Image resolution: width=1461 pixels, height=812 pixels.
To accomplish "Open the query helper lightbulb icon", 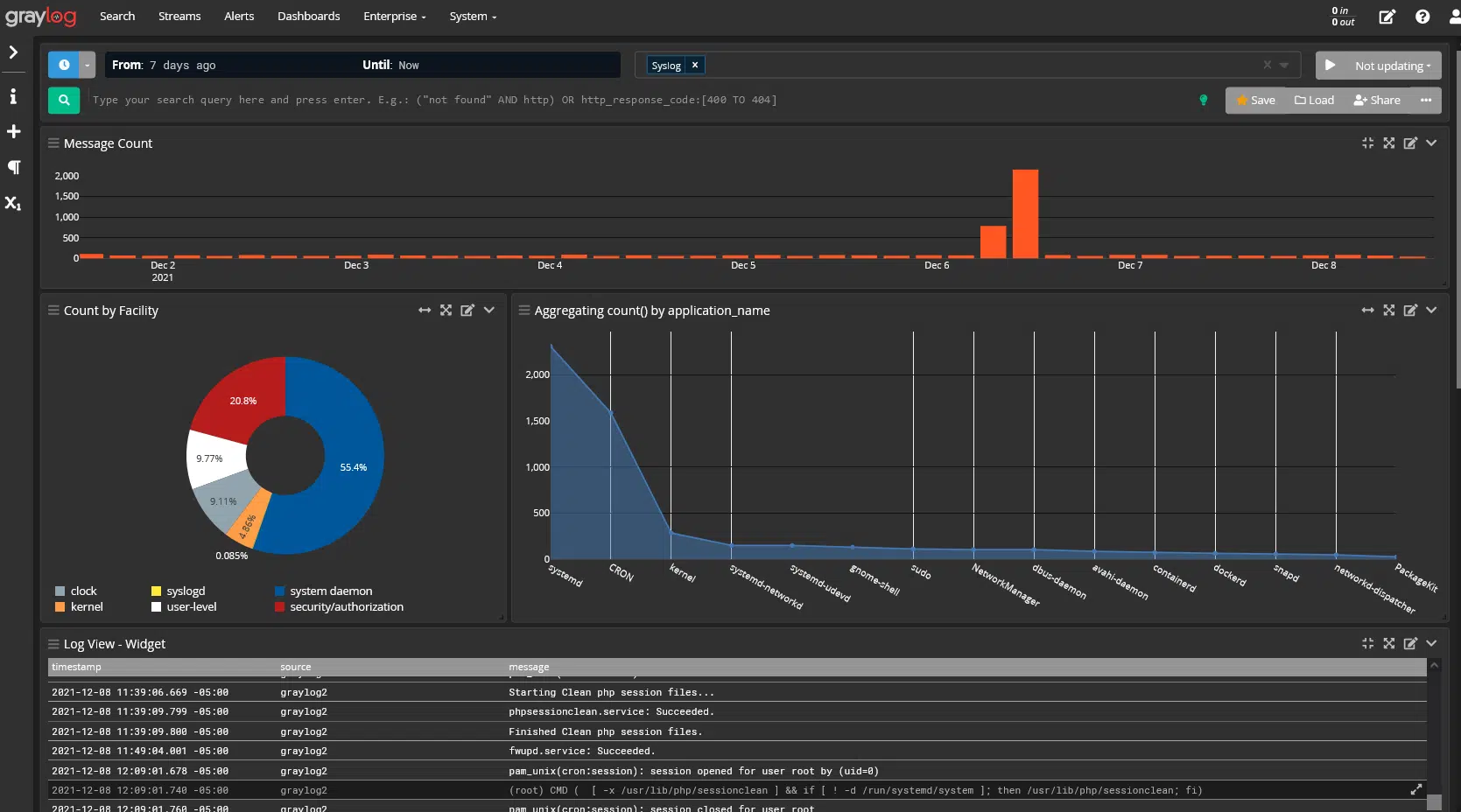I will 1203,100.
